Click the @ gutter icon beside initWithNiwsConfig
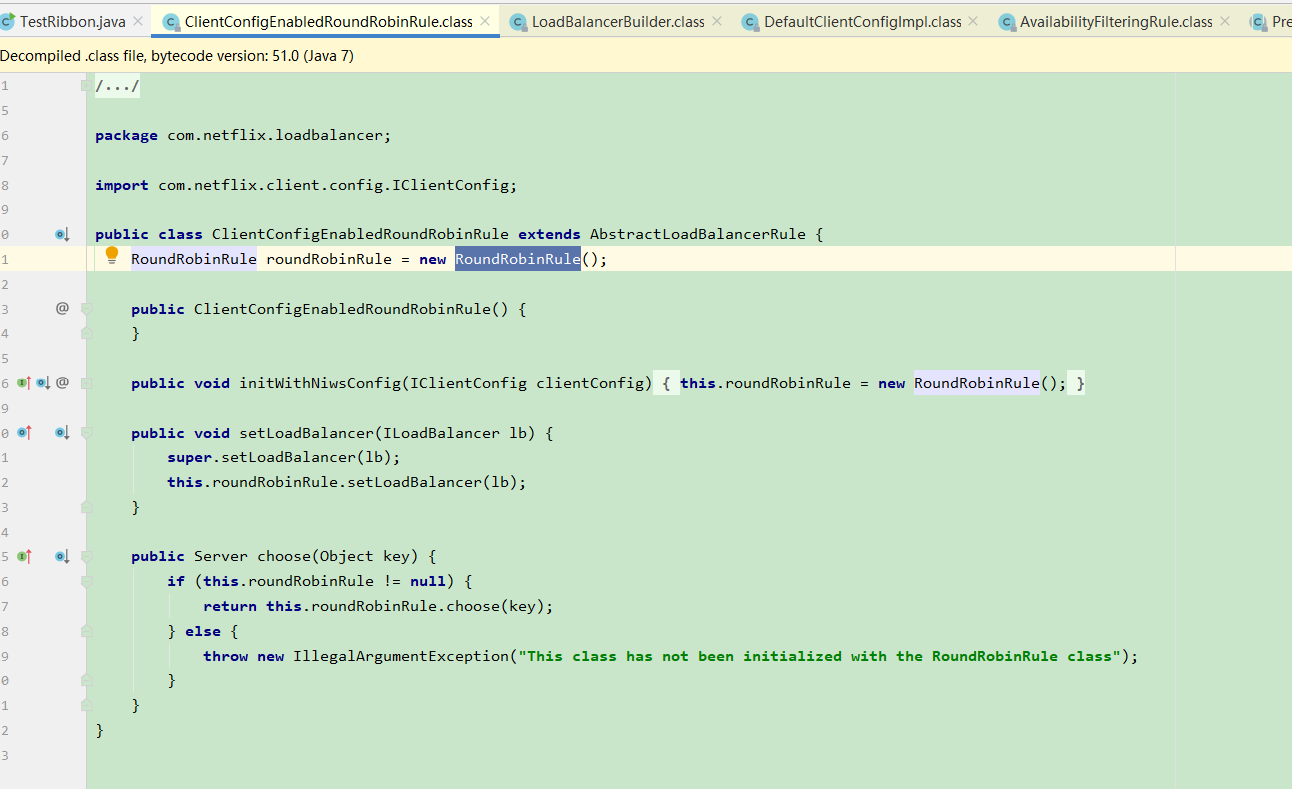The width and height of the screenshot is (1292, 789). pyautogui.click(x=62, y=382)
